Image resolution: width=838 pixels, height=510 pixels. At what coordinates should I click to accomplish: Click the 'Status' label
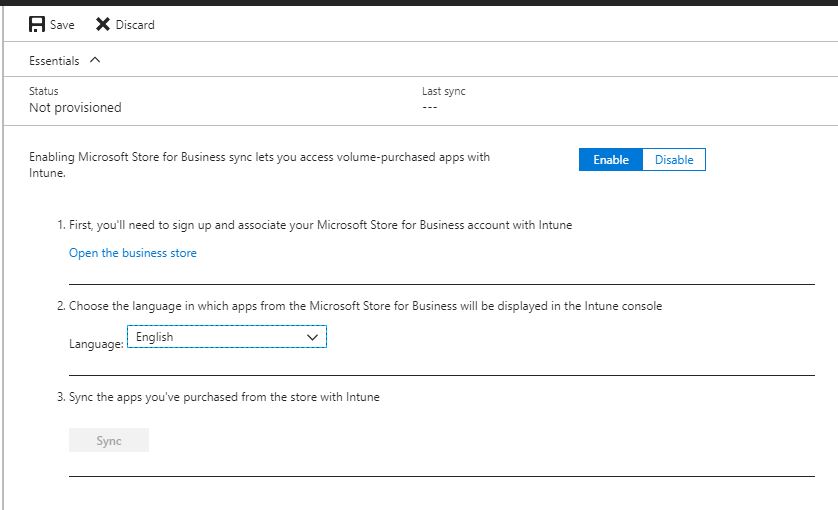[44, 91]
